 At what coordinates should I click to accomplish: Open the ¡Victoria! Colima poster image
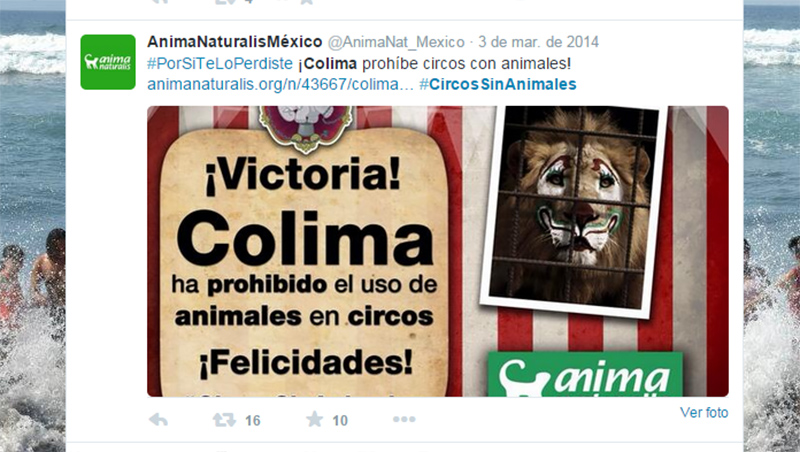coord(438,251)
